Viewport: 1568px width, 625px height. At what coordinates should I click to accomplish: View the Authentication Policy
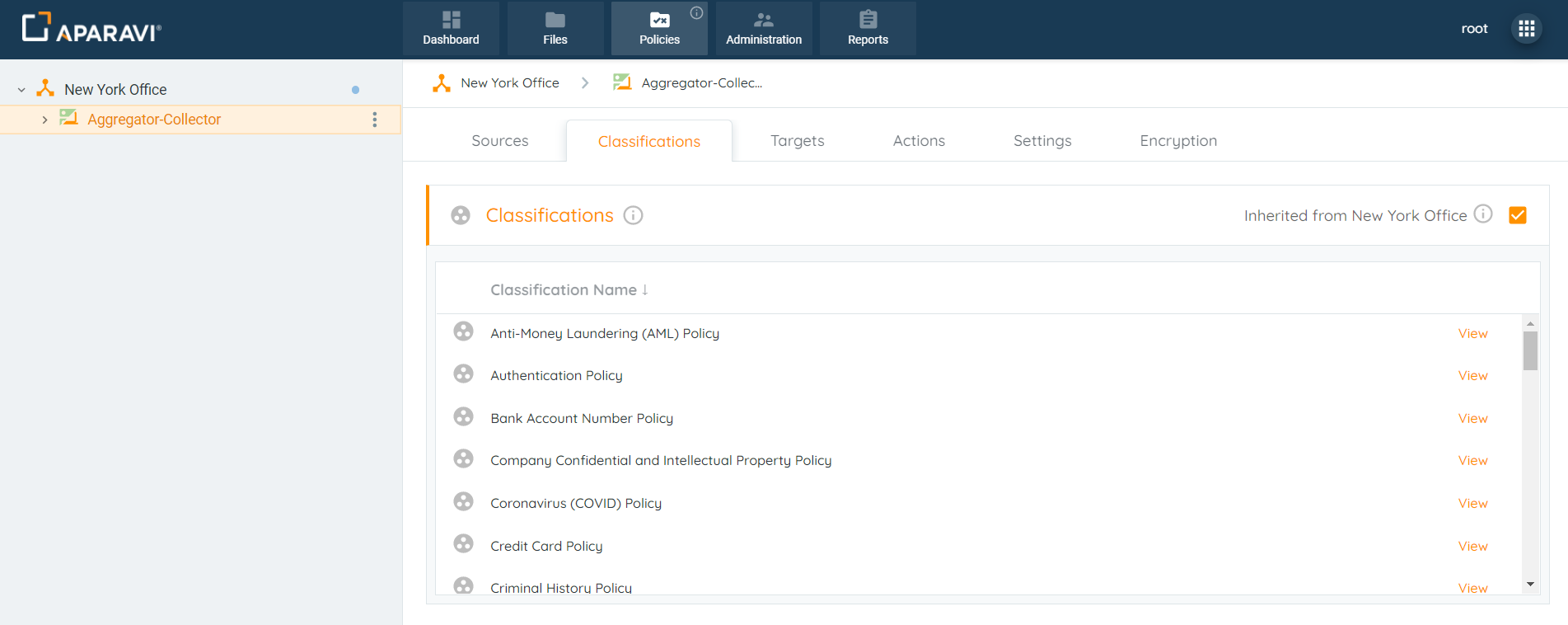coord(1472,376)
